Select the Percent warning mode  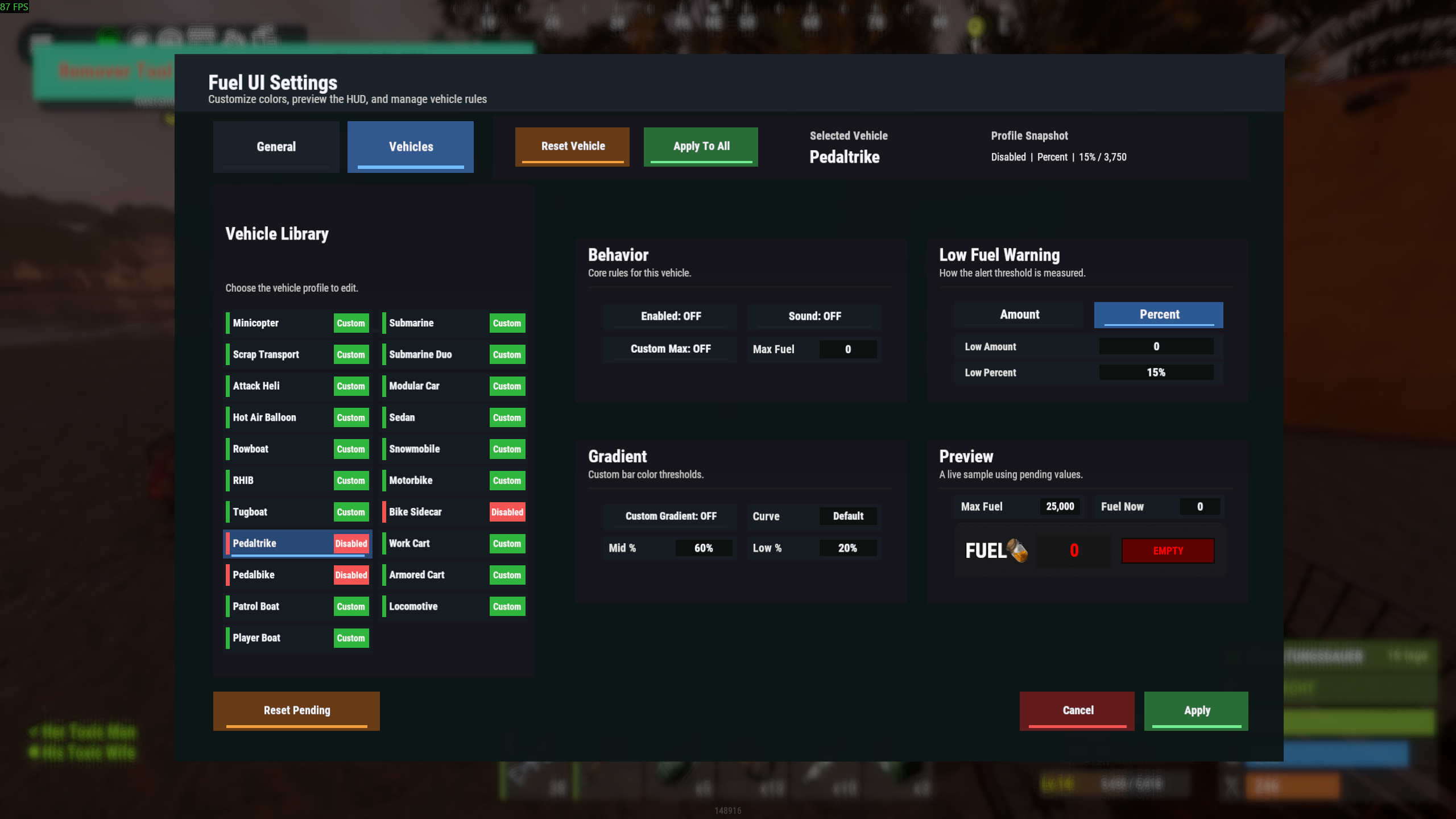click(x=1159, y=315)
